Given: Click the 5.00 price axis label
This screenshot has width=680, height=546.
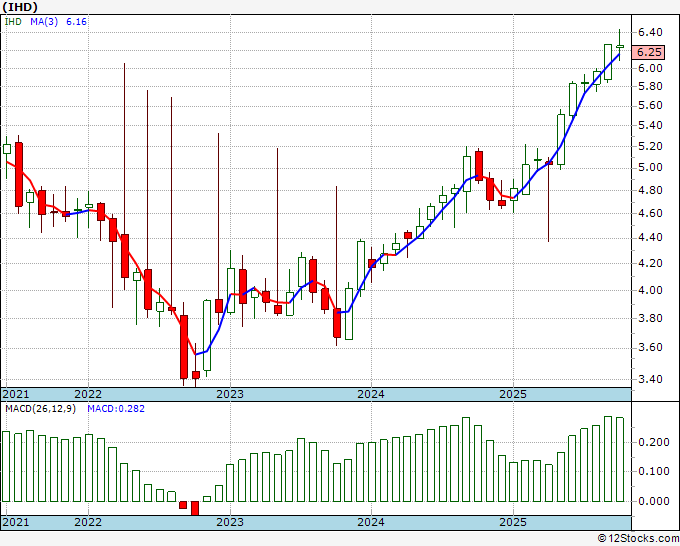Looking at the screenshot, I should [650, 167].
